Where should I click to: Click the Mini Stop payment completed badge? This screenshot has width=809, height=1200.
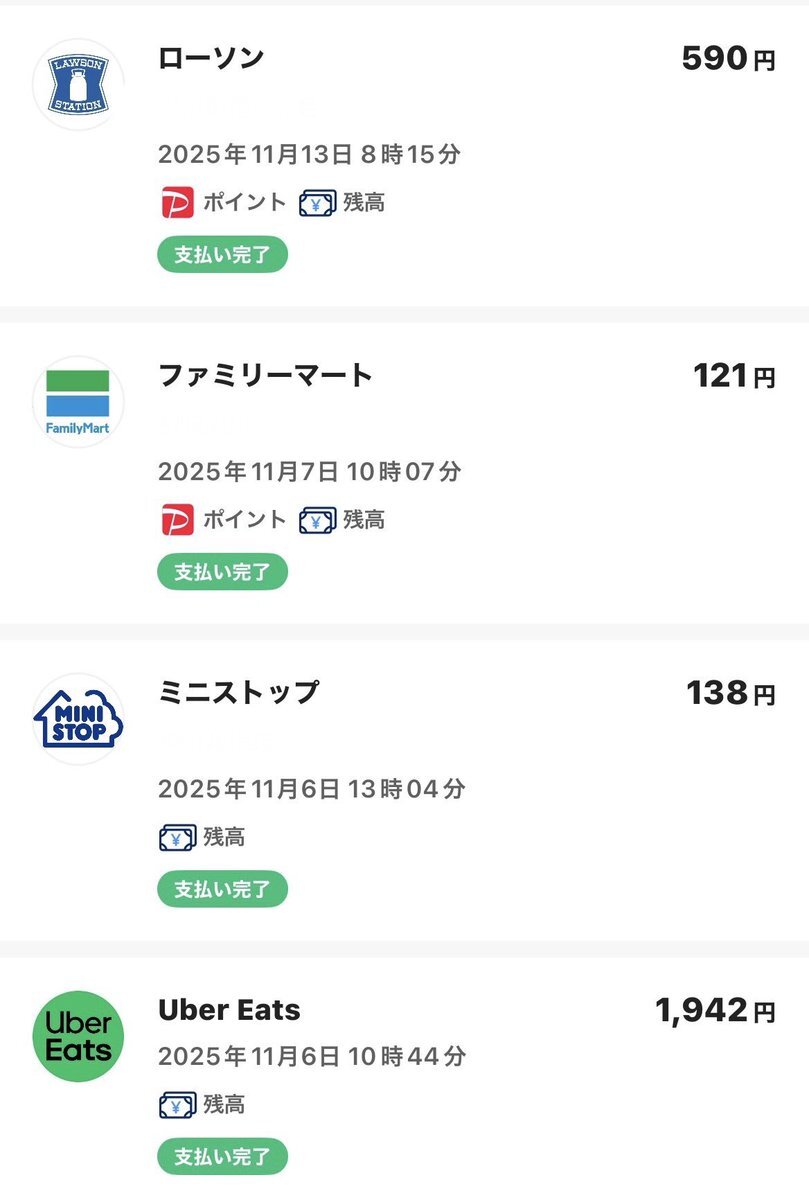(222, 889)
